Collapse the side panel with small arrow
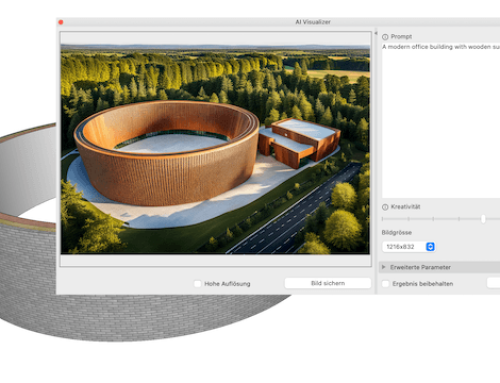The width and height of the screenshot is (500, 383). tap(376, 33)
